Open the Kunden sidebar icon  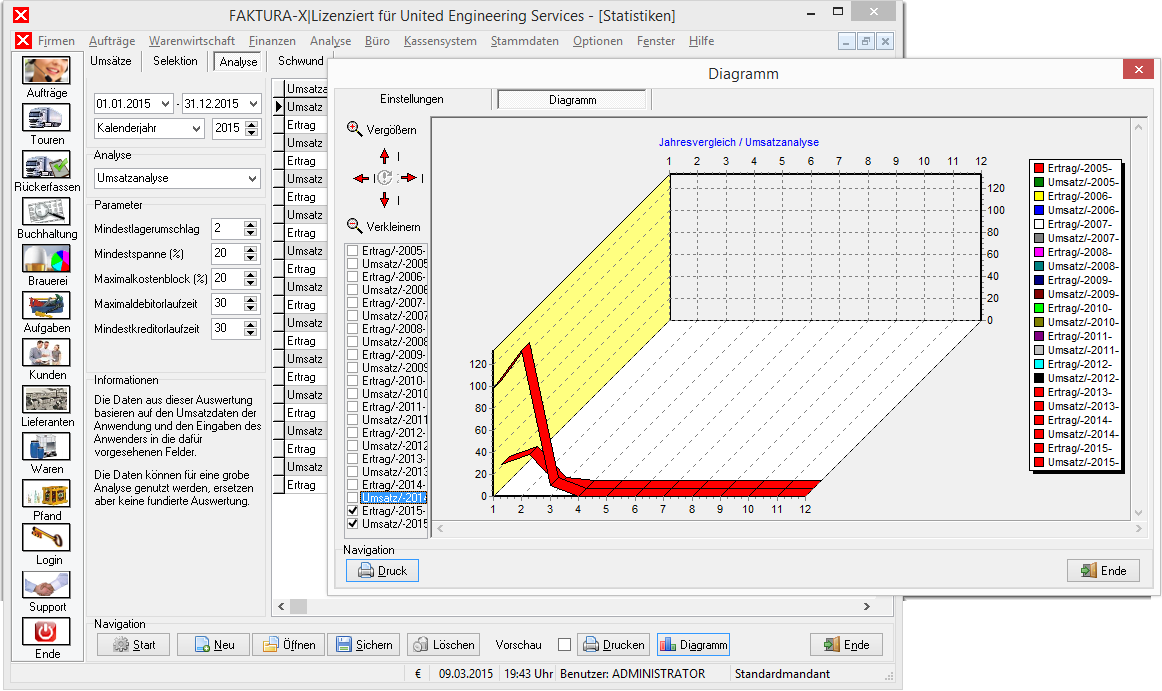point(46,352)
